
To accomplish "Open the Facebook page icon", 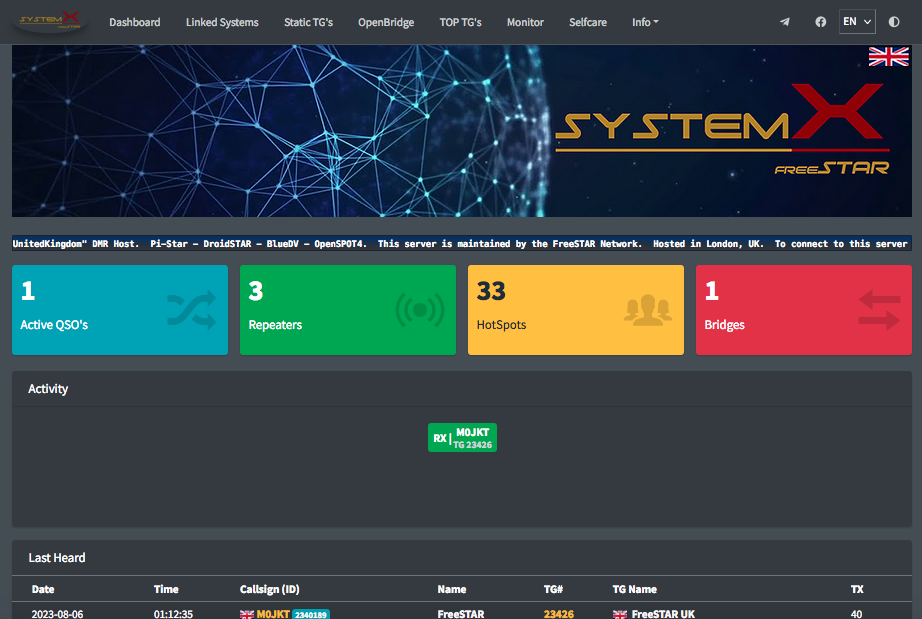I will coord(820,22).
